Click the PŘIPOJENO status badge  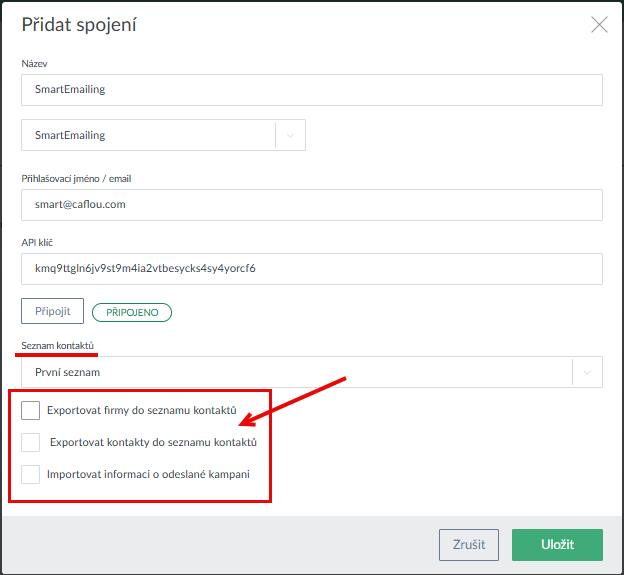point(132,312)
